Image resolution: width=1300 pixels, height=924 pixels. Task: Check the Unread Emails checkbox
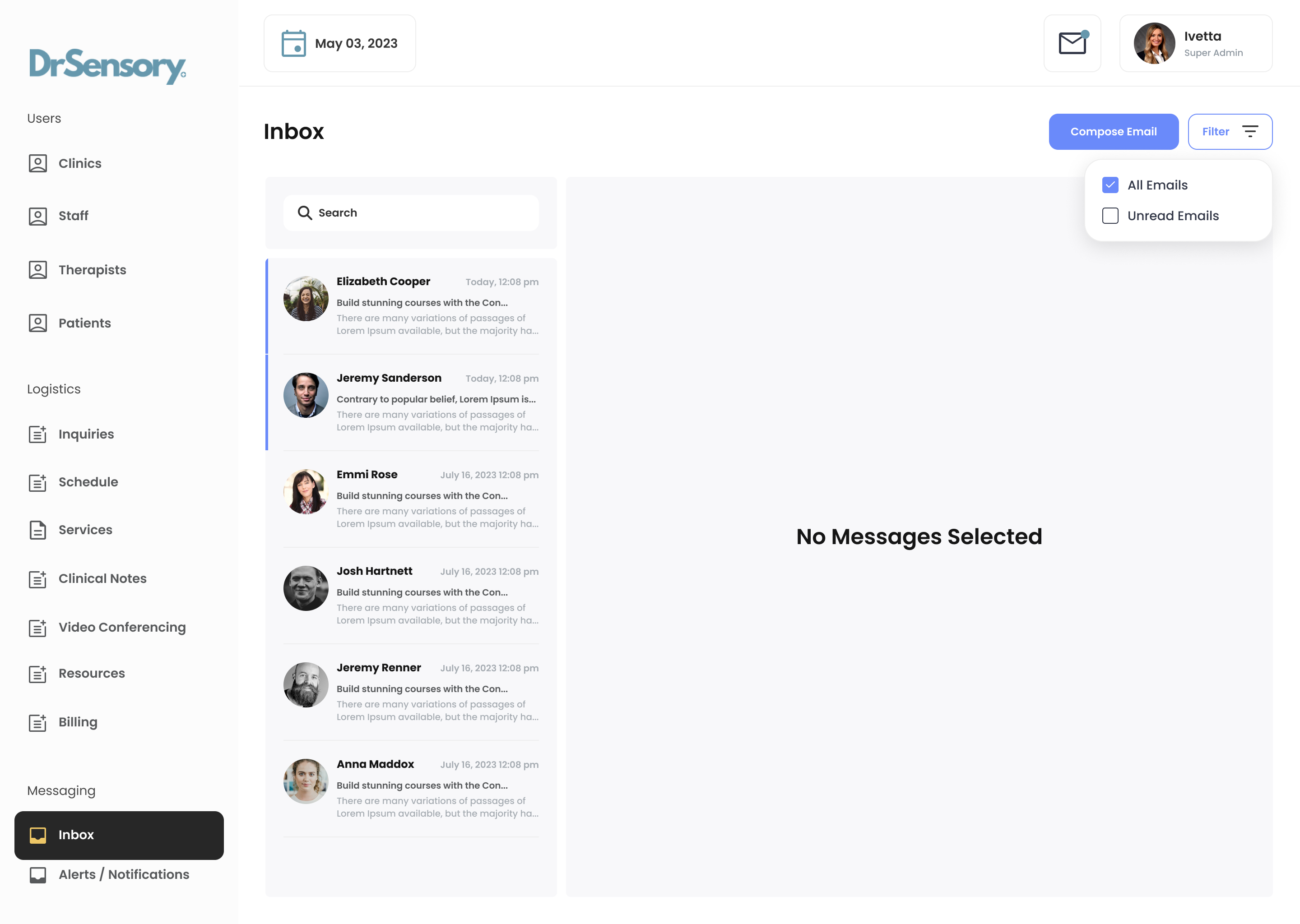[x=1110, y=216]
